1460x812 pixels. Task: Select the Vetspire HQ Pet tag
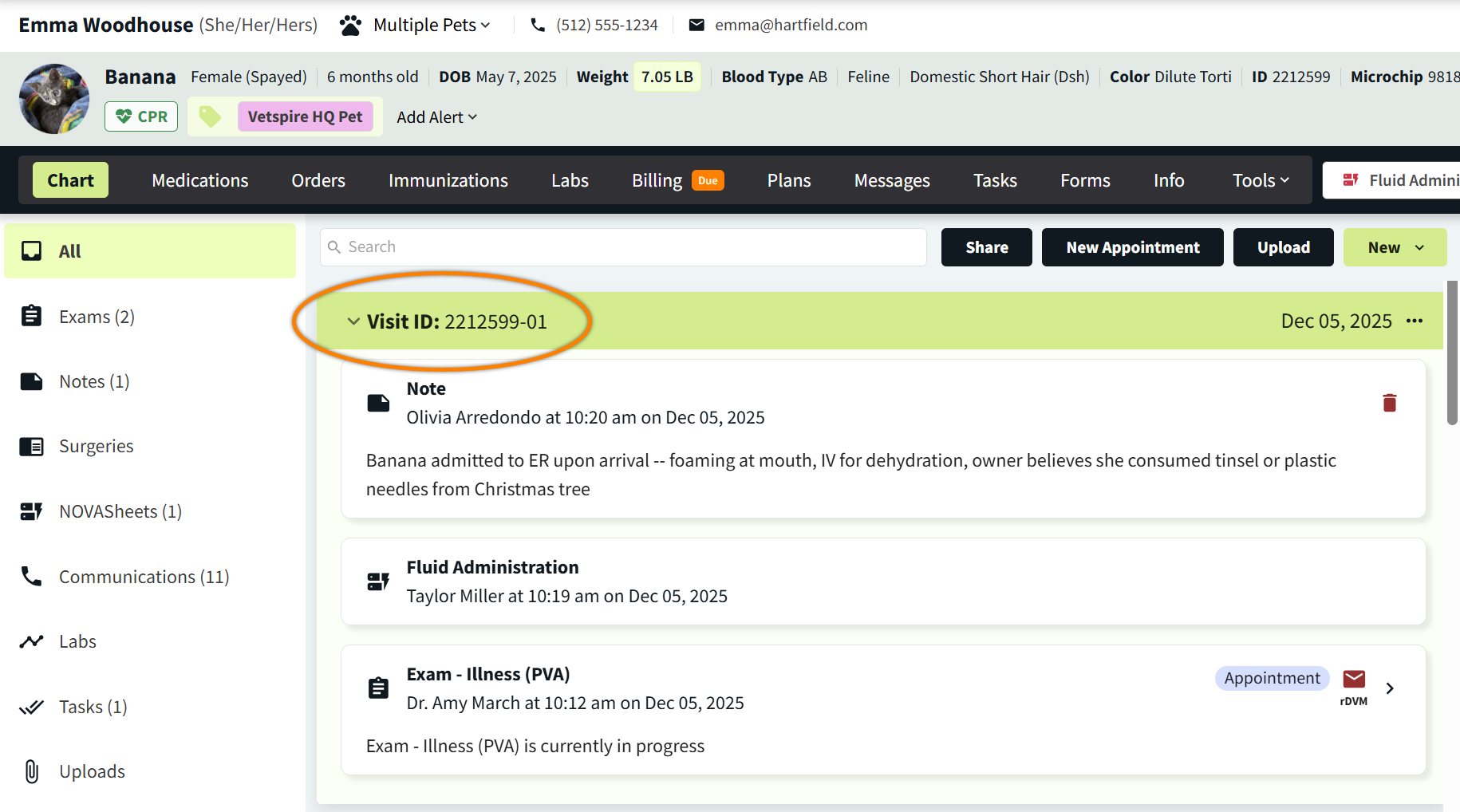[x=305, y=116]
